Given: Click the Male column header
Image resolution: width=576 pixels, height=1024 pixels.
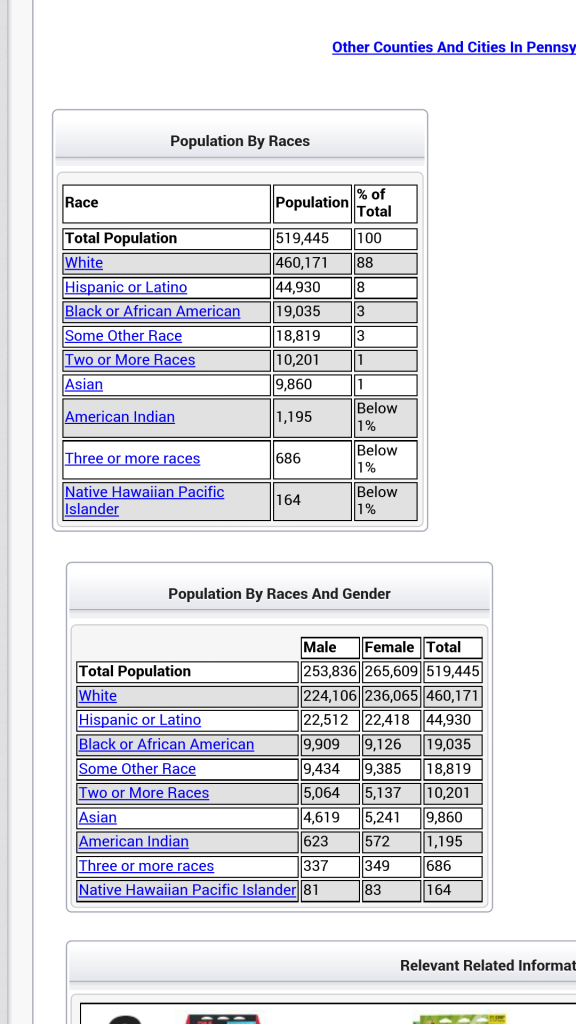Looking at the screenshot, I should coord(330,648).
